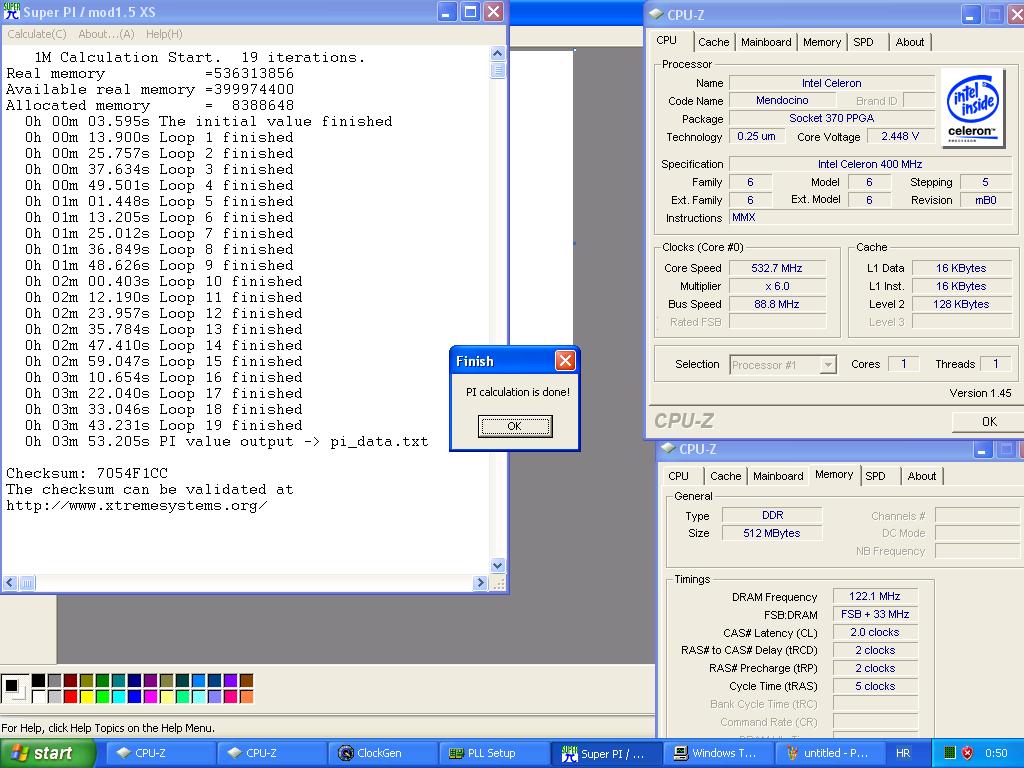Click Super PI horizontal scrollbar left arrow
The width and height of the screenshot is (1024, 768).
[10, 583]
